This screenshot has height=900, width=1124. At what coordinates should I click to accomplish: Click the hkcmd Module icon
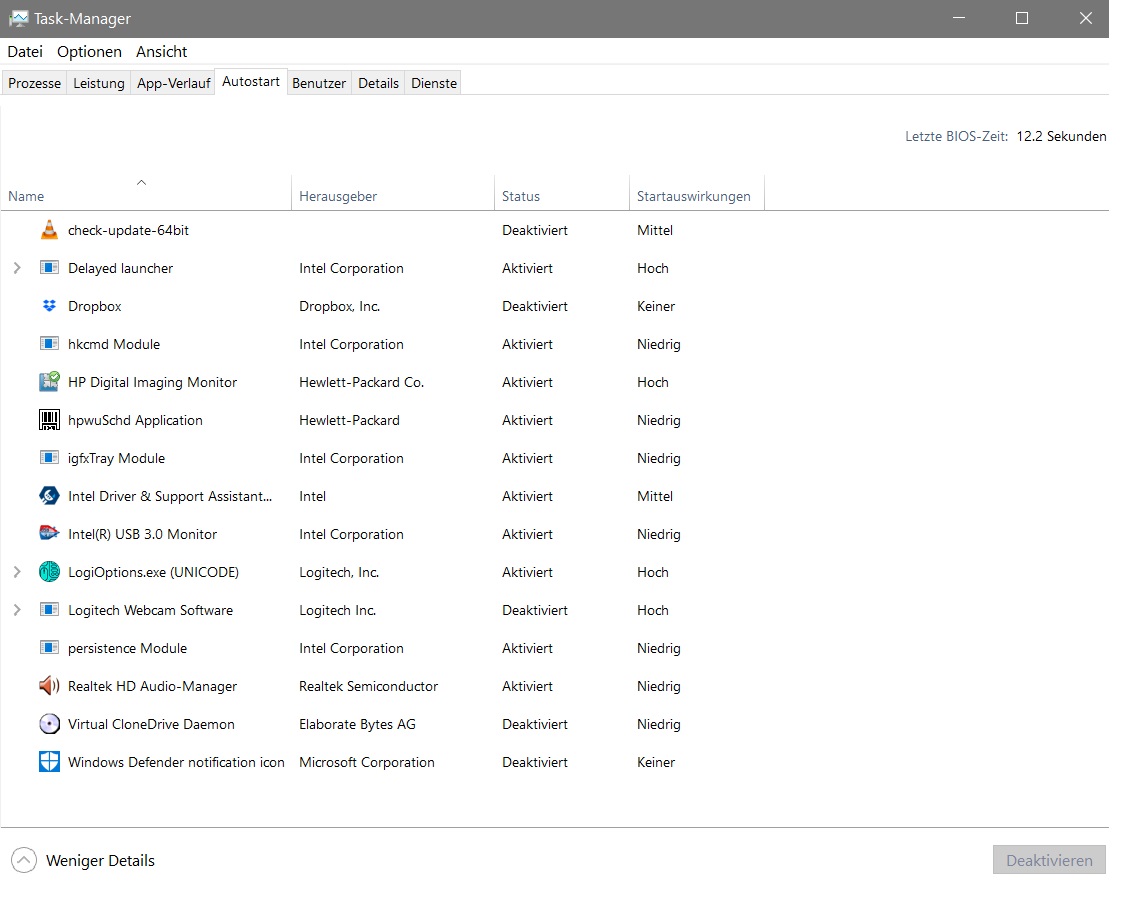click(x=49, y=344)
